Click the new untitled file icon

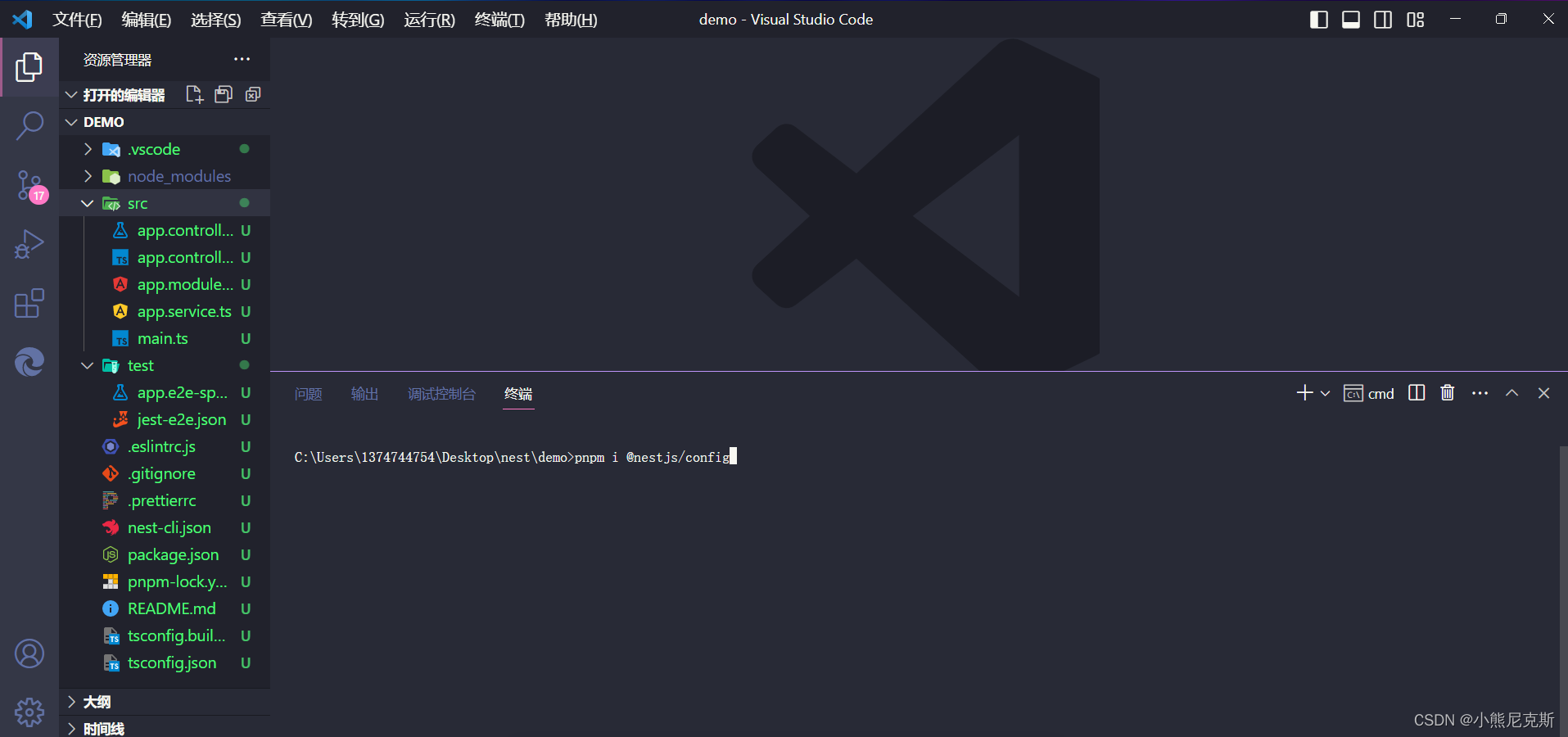coord(194,95)
